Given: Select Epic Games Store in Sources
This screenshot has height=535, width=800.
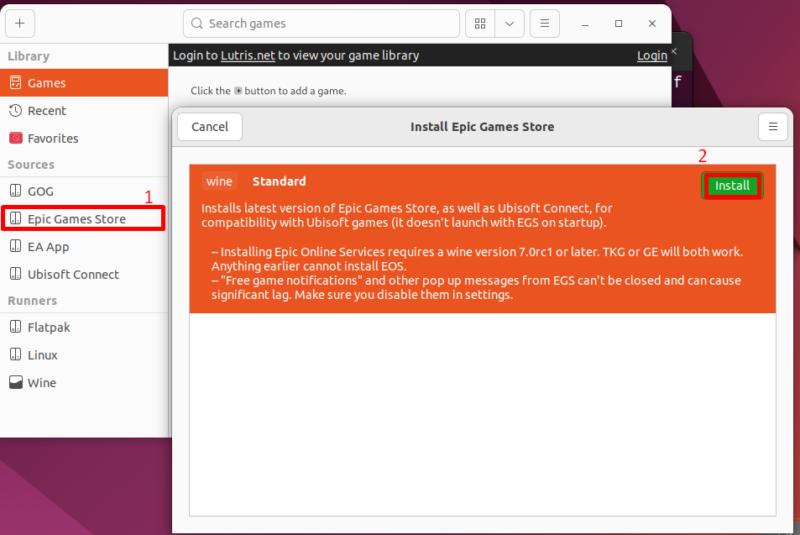Looking at the screenshot, I should tap(84, 218).
